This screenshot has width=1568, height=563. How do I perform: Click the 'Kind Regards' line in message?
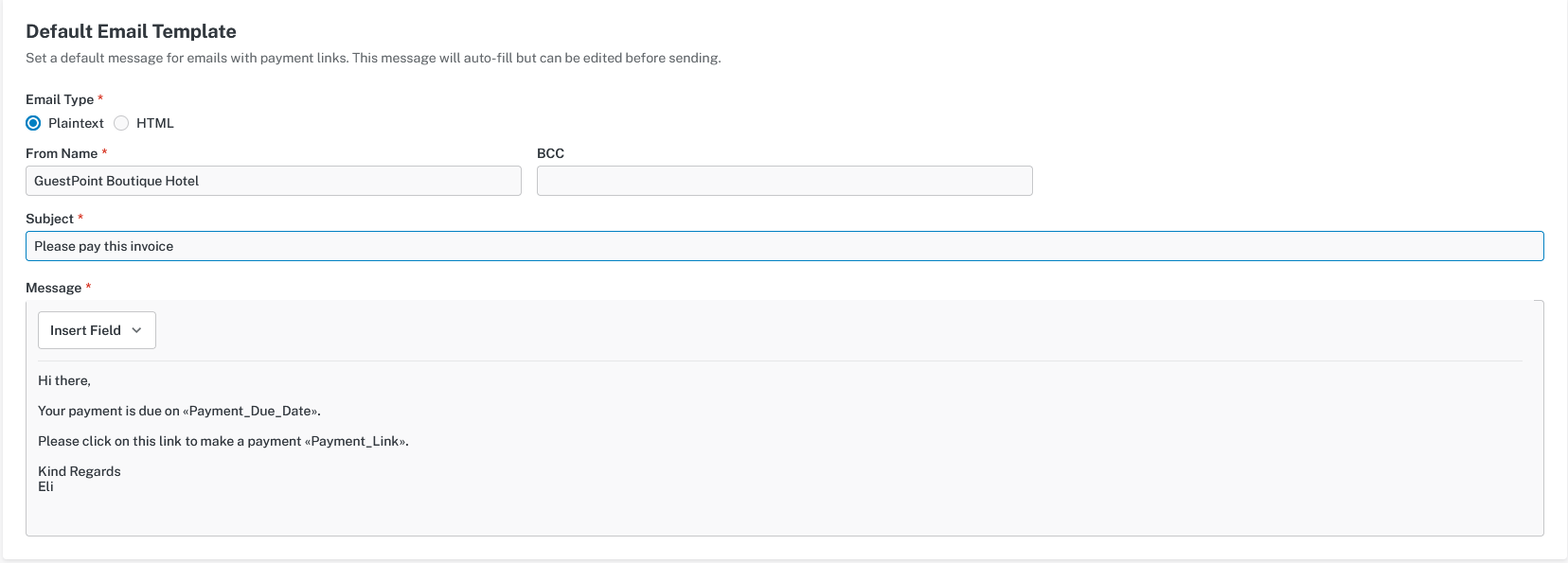(x=80, y=471)
